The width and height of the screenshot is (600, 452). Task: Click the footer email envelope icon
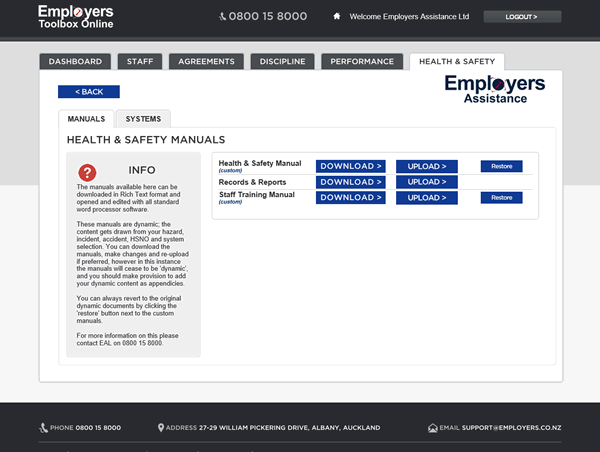pos(433,428)
